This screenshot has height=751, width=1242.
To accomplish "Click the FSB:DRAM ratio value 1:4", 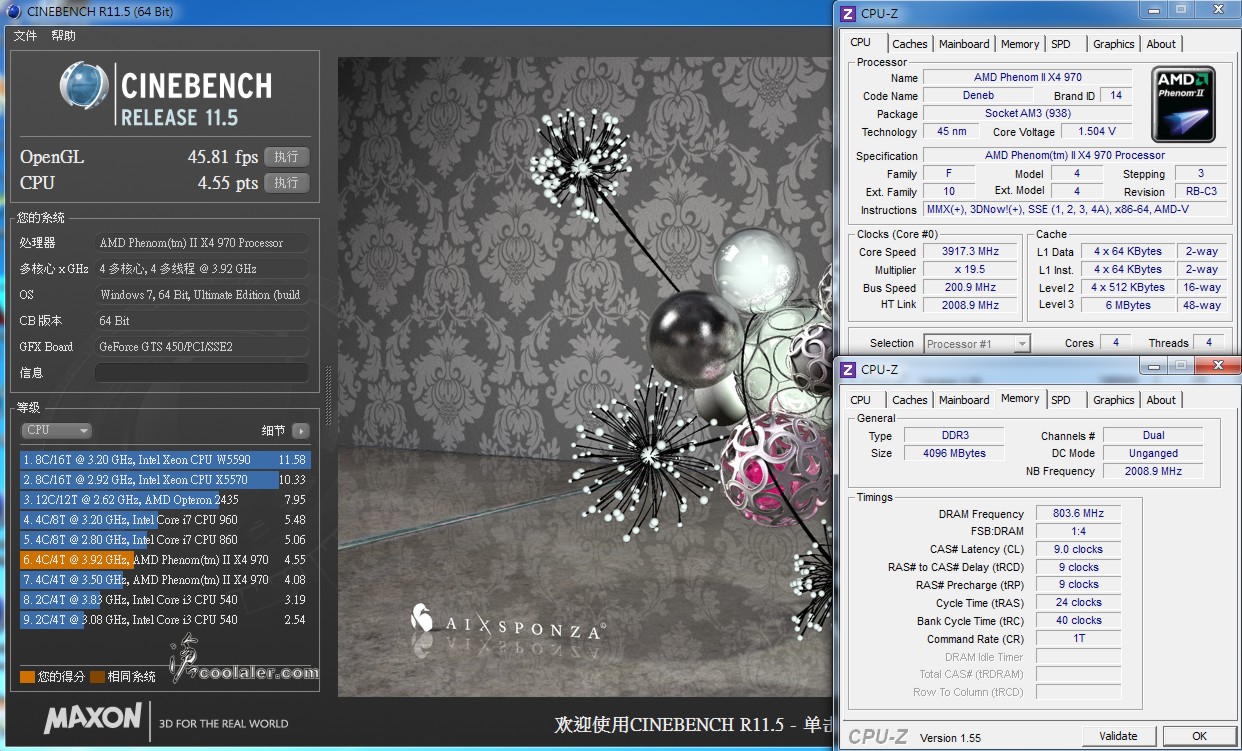I will [x=1078, y=531].
